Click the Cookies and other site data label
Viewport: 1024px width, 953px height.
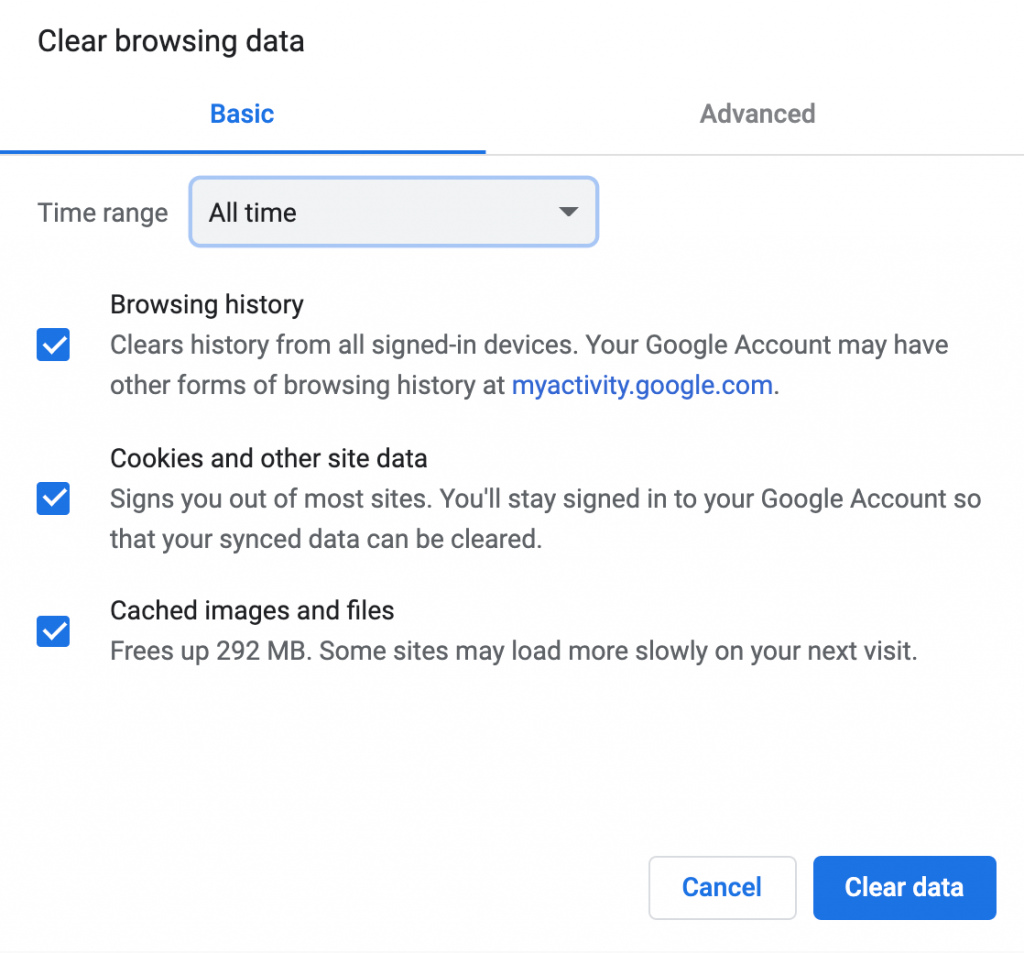coord(268,458)
